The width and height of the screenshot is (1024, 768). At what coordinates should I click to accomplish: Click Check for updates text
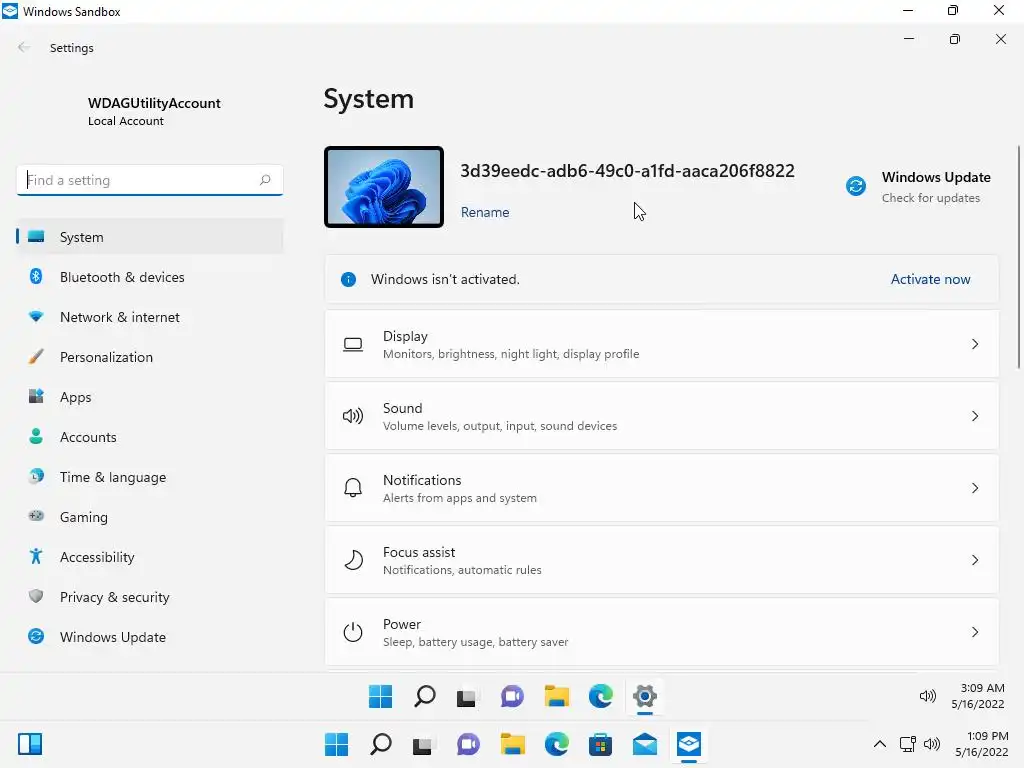click(930, 198)
